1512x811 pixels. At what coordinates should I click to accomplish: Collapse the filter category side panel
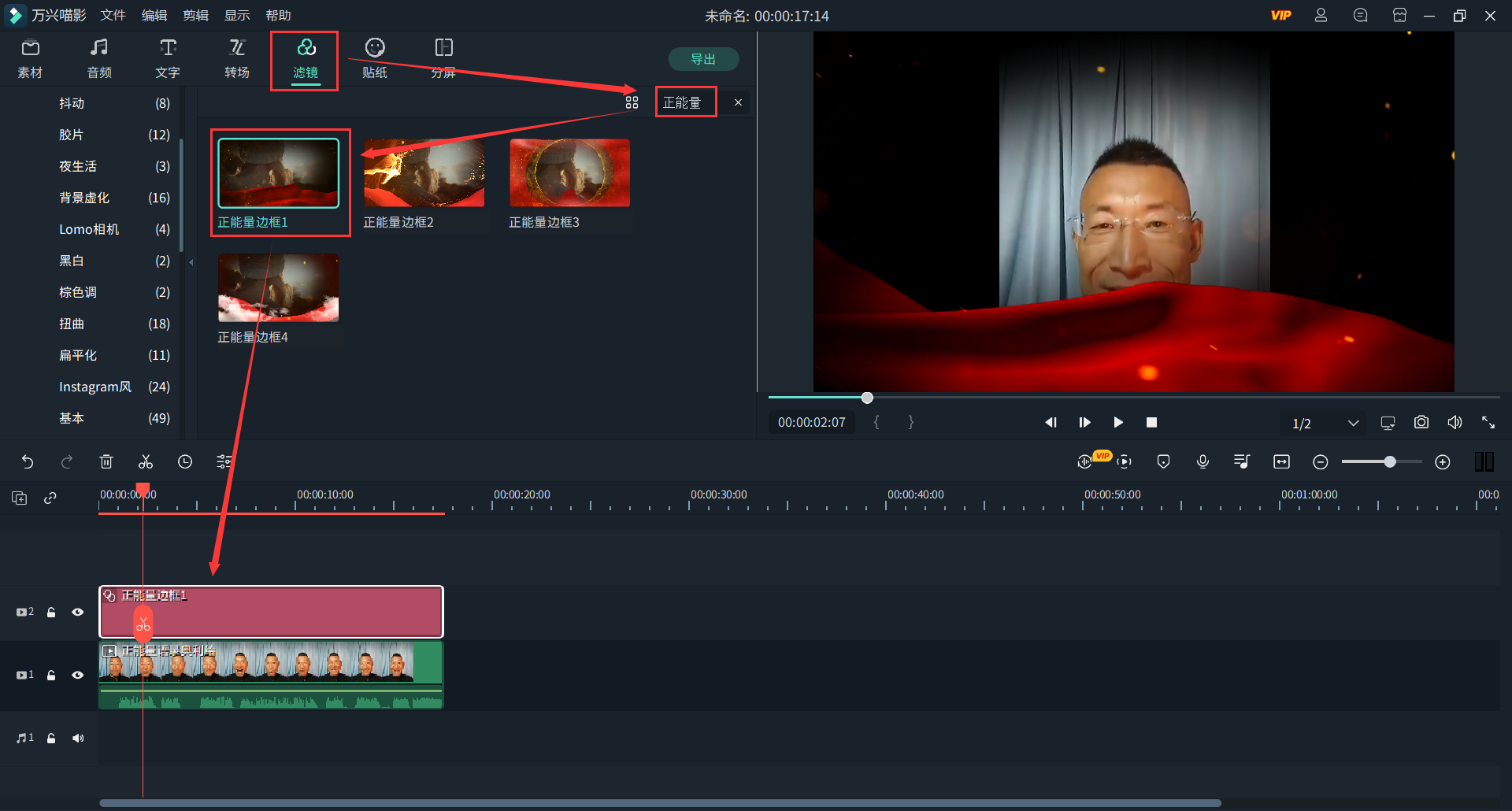click(191, 262)
